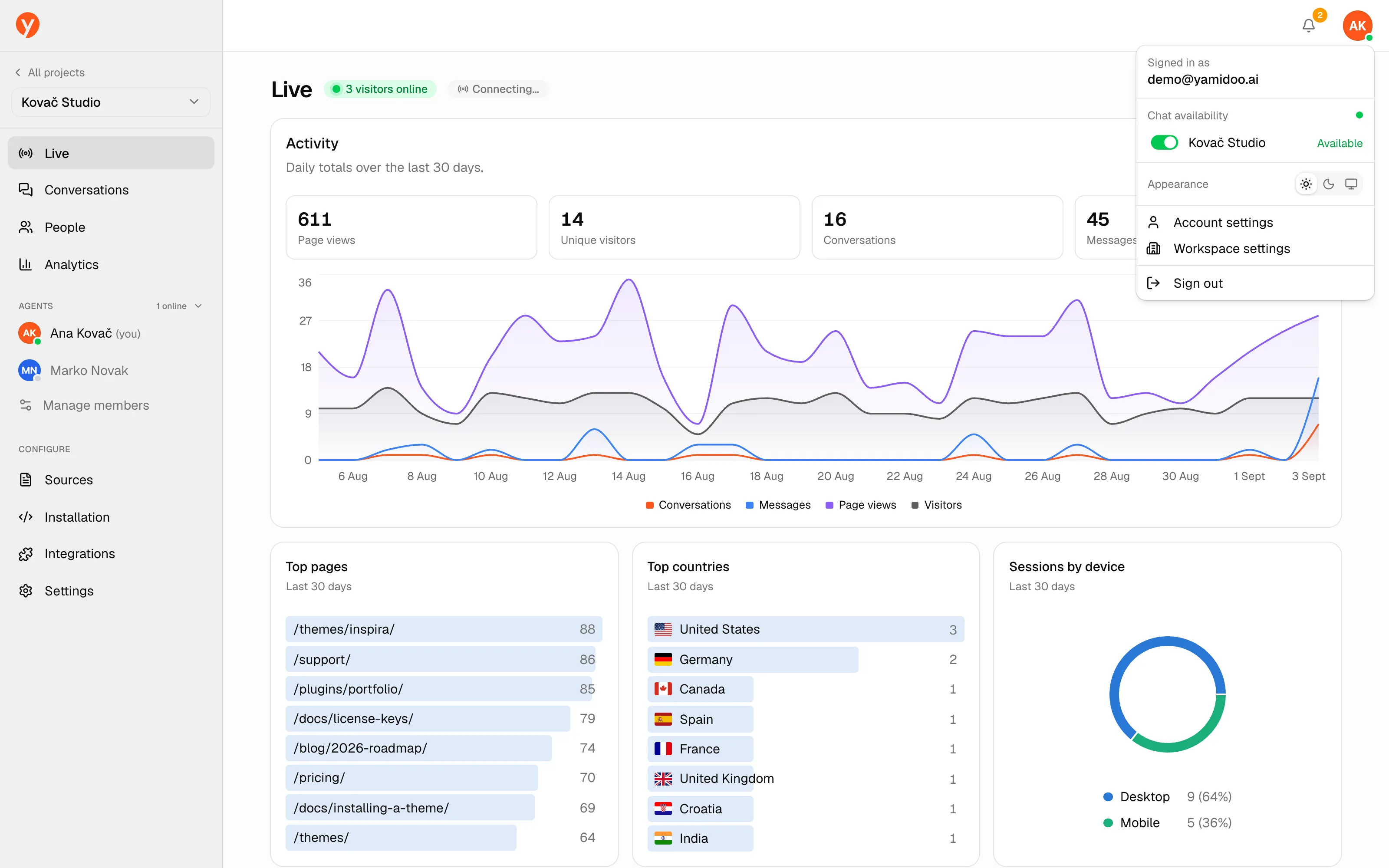
Task: Click Ana Kovač's agent avatar
Action: click(29, 334)
